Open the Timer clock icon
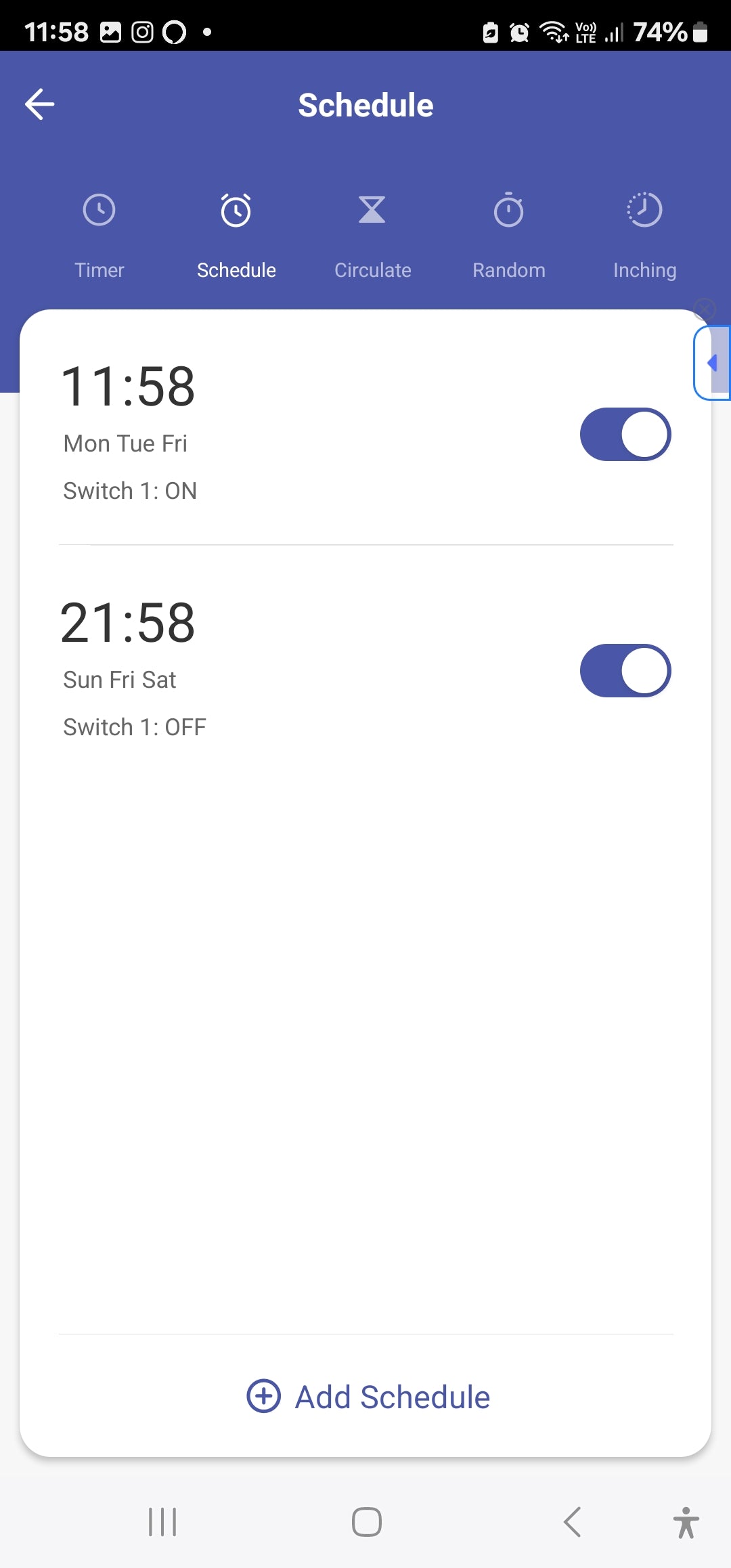This screenshot has width=731, height=1568. pyautogui.click(x=99, y=210)
